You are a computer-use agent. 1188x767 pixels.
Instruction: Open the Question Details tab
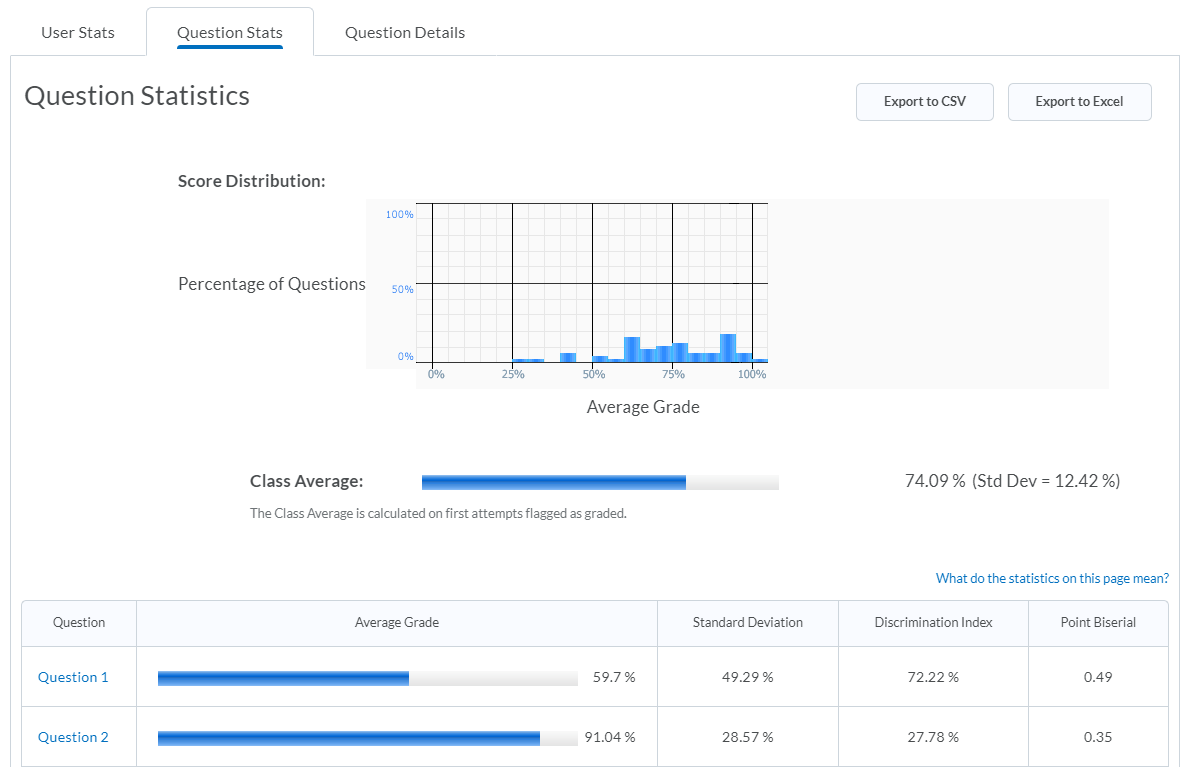coord(405,33)
